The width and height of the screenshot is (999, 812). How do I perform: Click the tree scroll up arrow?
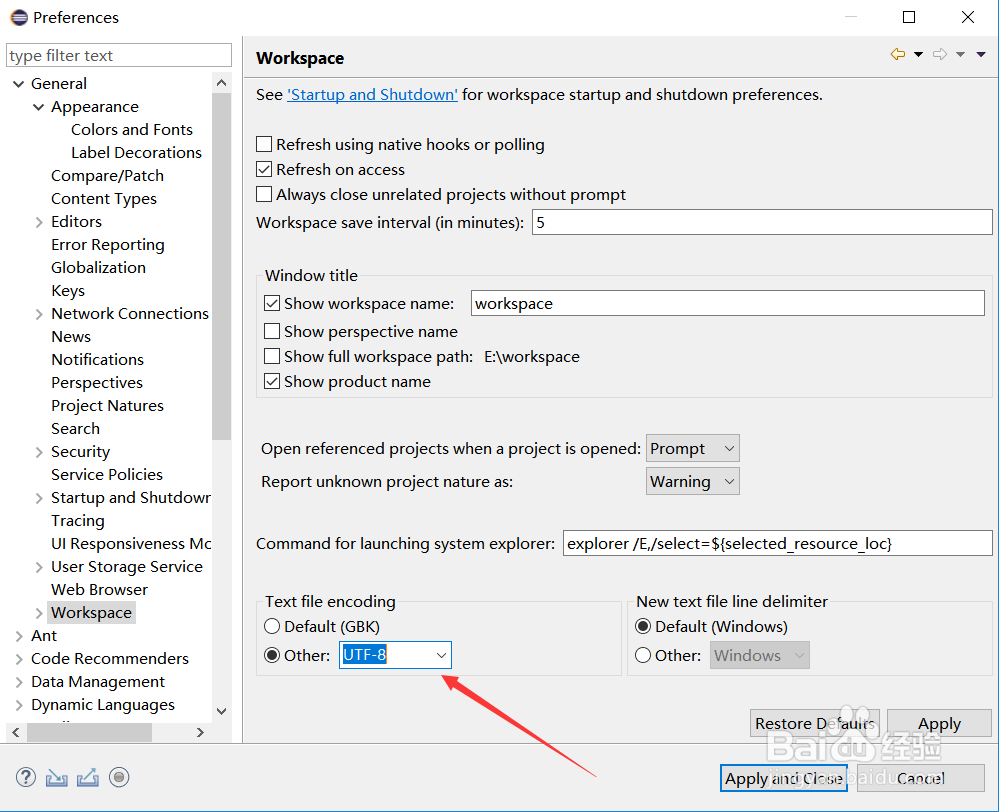pyautogui.click(x=222, y=83)
